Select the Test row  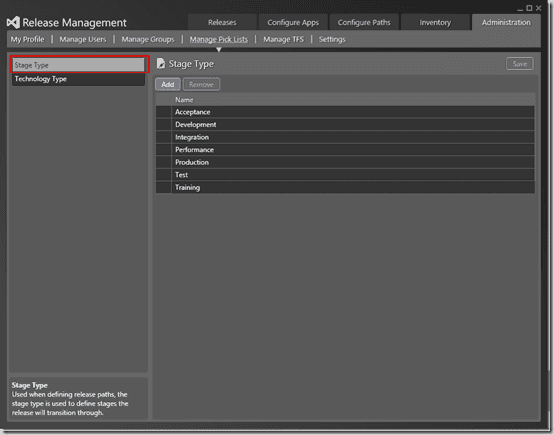coord(345,175)
